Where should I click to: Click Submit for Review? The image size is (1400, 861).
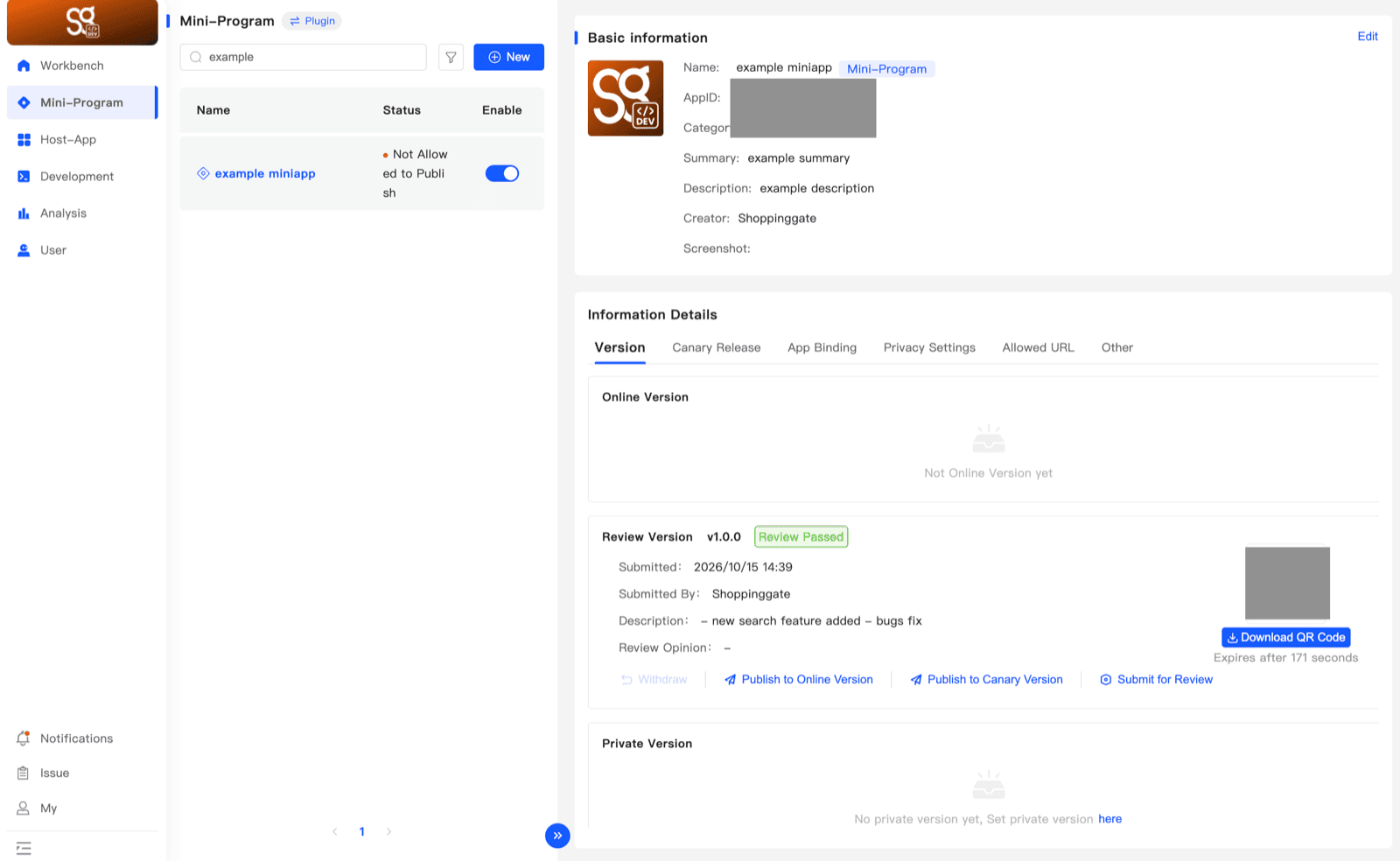(1157, 679)
